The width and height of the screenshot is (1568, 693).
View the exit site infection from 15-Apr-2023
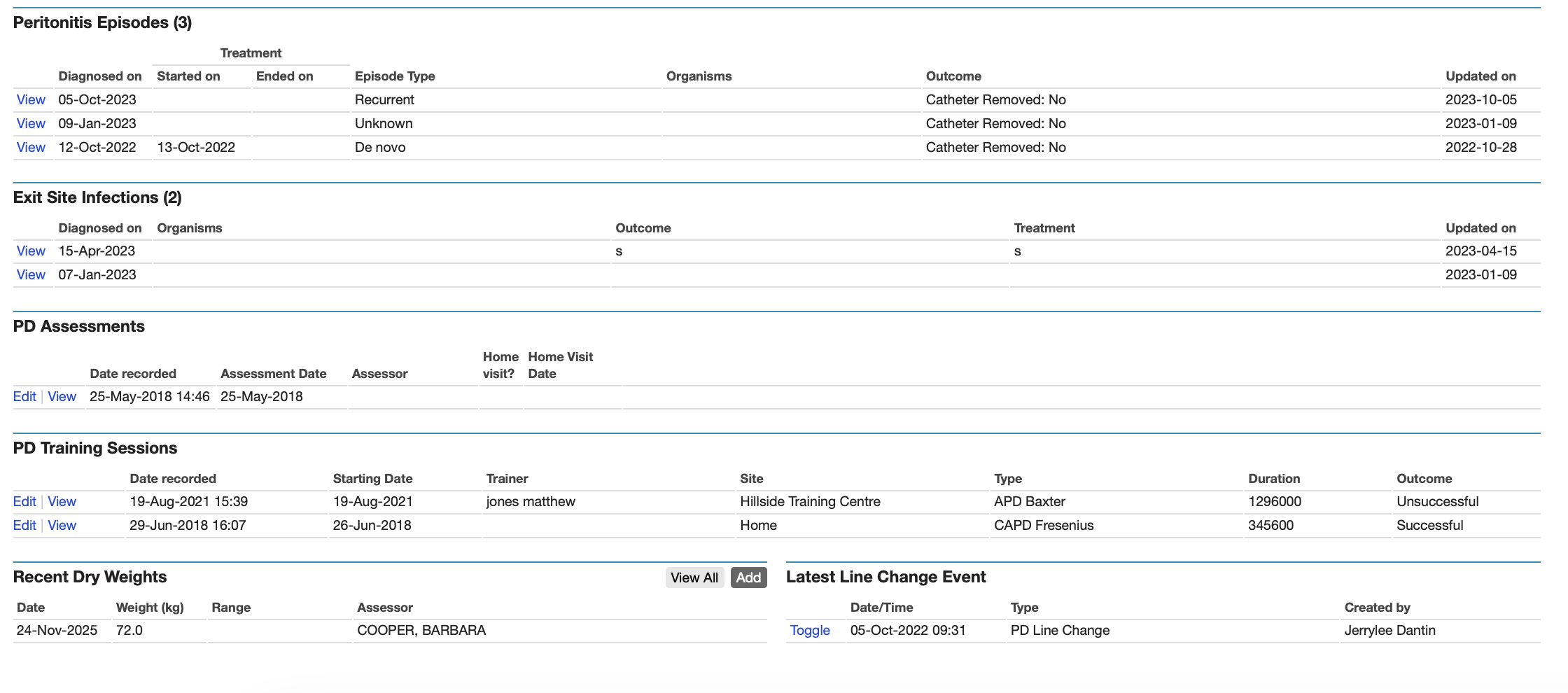30,251
